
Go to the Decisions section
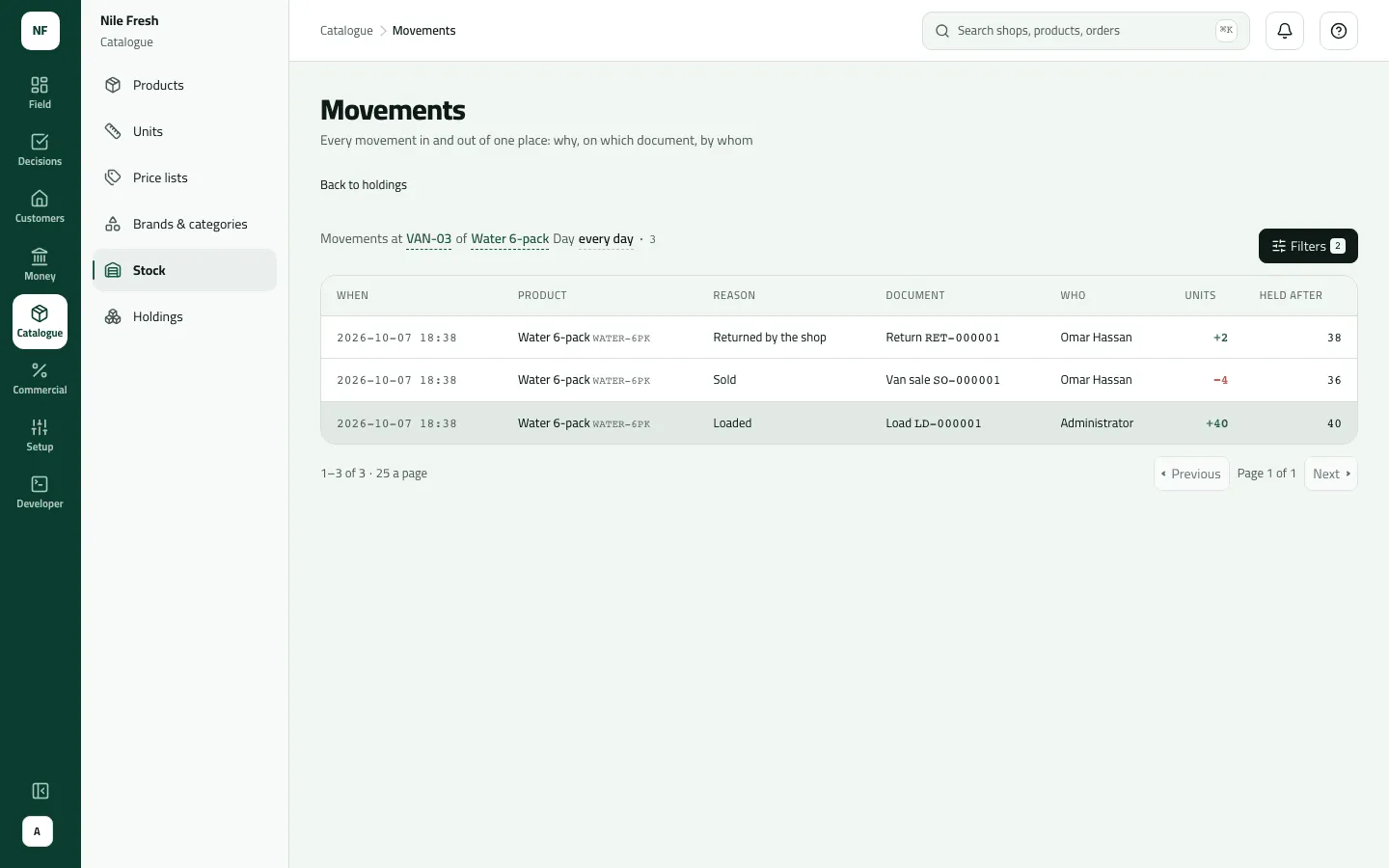[40, 149]
